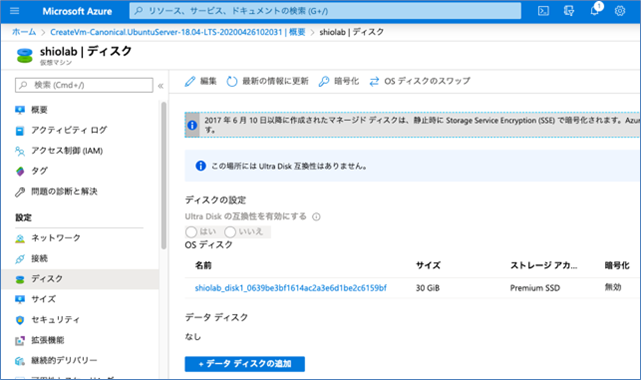Click the アクセス制御 (IAM) people icon
This screenshot has height=380, width=641.
tap(20, 151)
